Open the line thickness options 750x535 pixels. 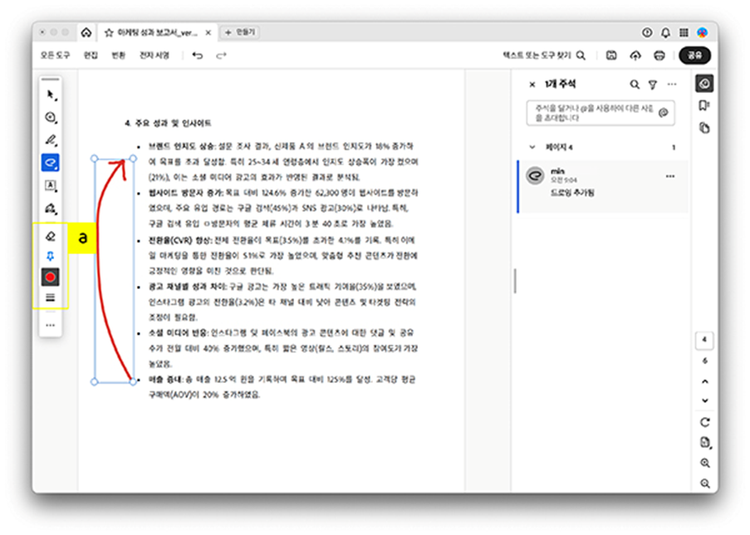[x=50, y=297]
